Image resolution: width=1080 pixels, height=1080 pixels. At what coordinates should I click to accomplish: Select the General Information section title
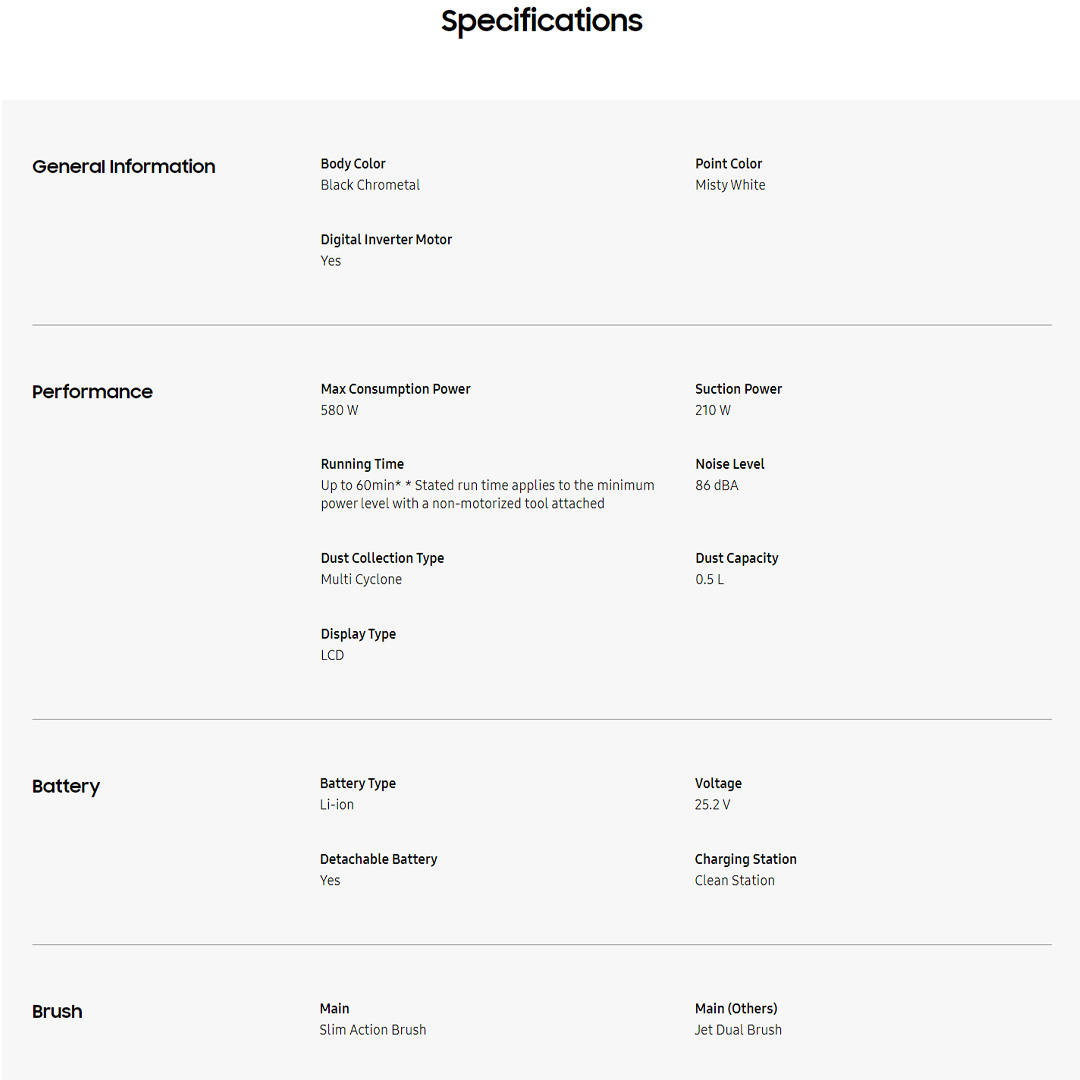124,167
